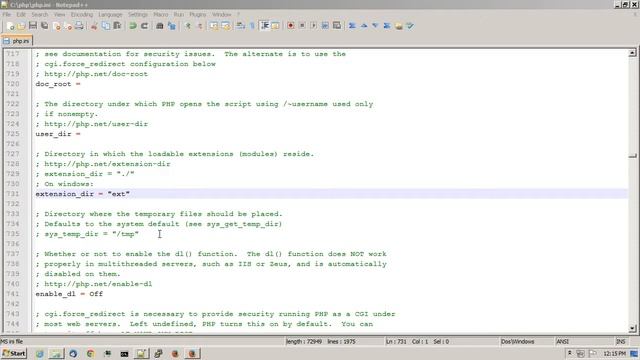Image resolution: width=640 pixels, height=360 pixels.
Task: Click the Close document toolbar icon
Action: pos(57,26)
